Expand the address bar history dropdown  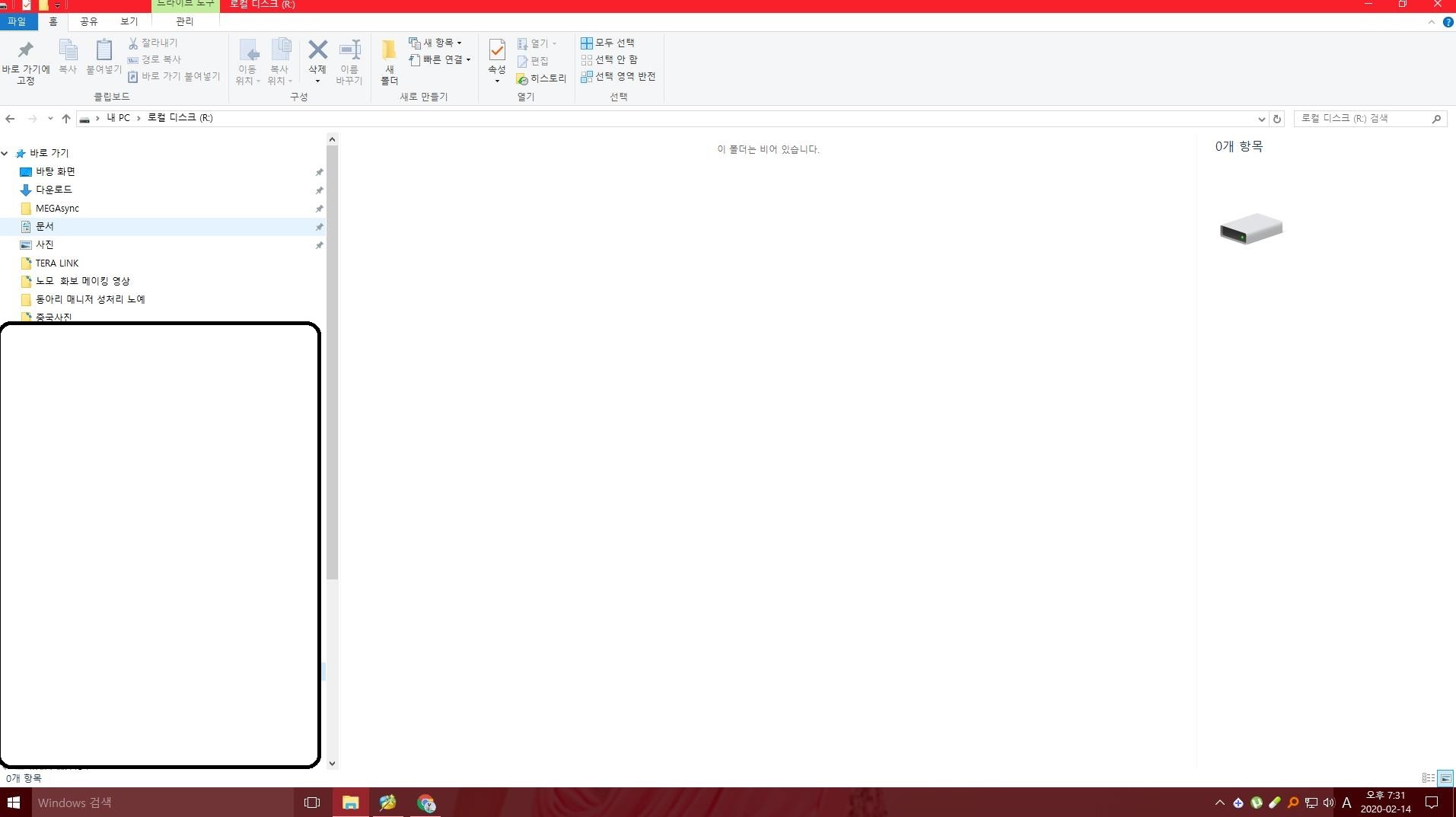1261,119
